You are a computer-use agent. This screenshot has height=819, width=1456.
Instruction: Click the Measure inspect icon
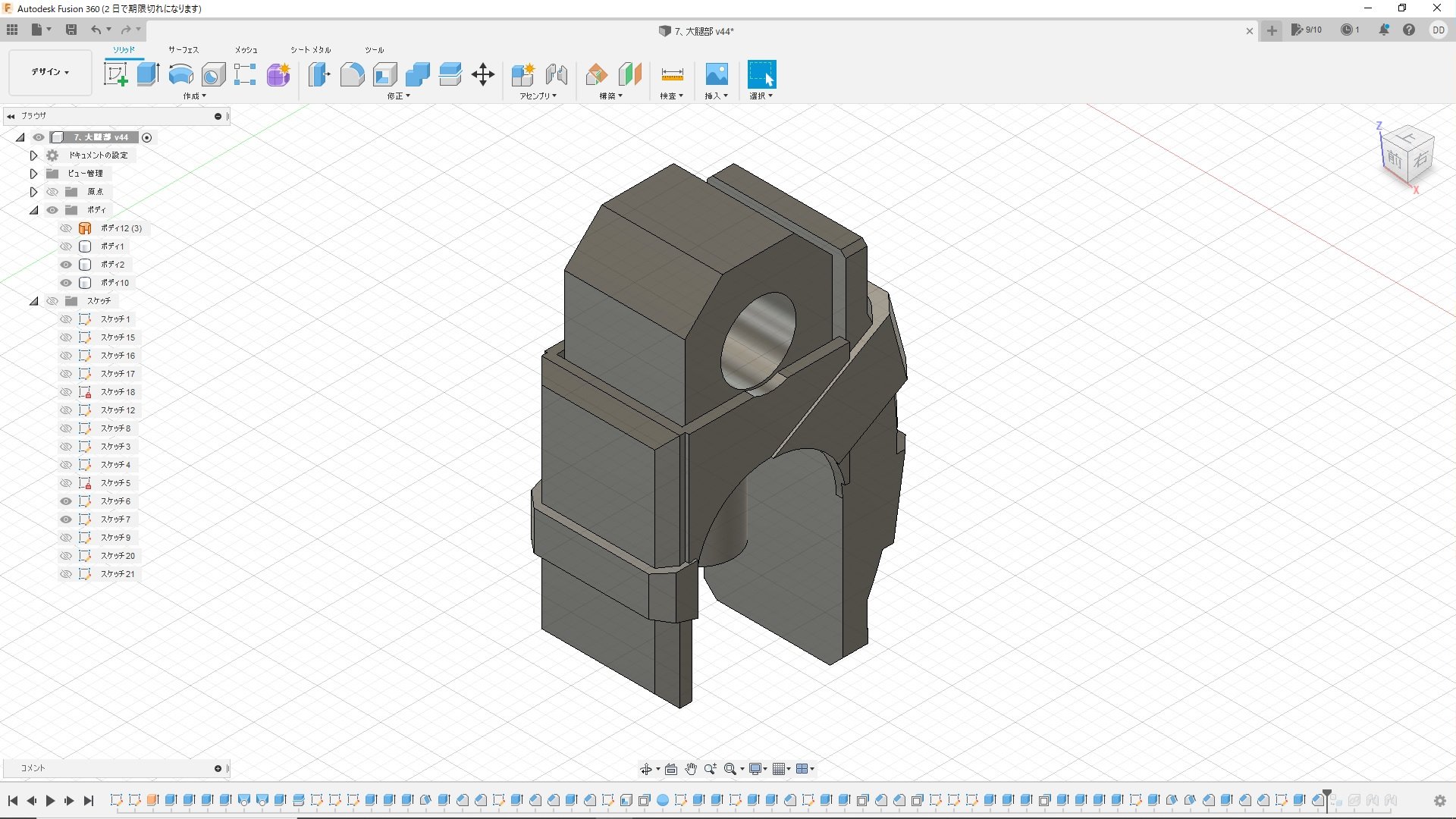[x=672, y=74]
